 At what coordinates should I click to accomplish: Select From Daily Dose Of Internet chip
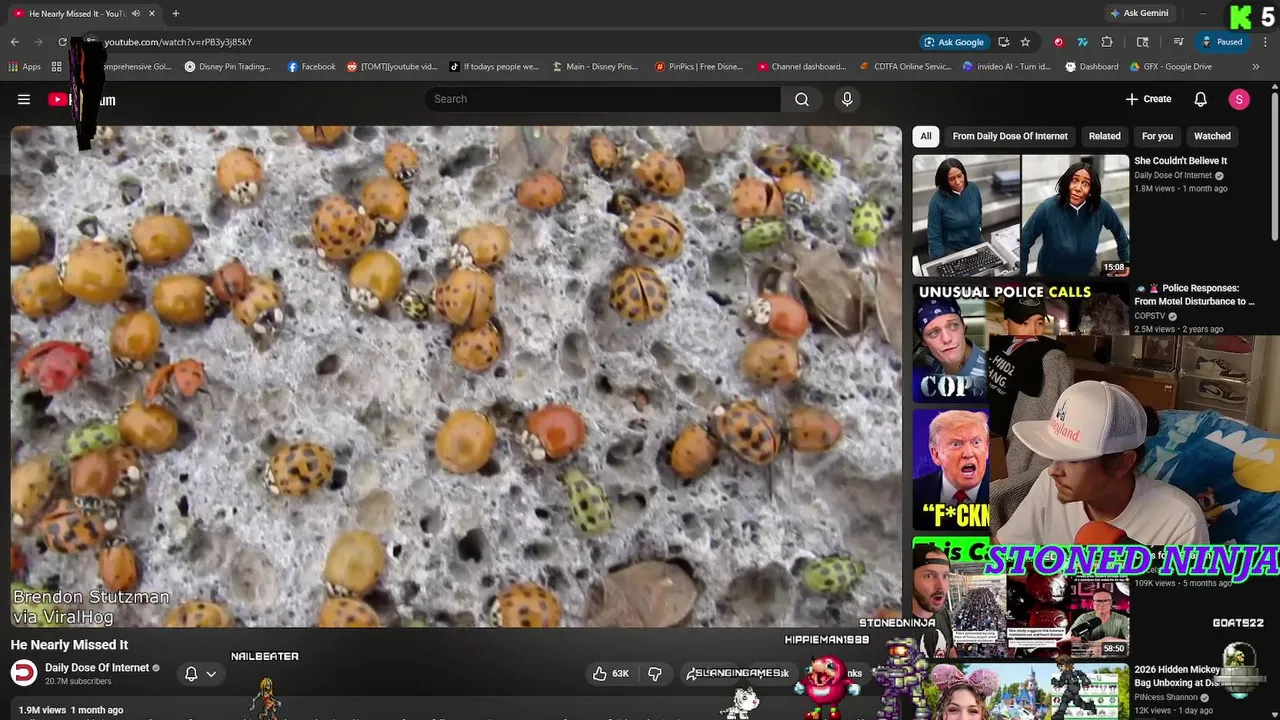pos(1010,136)
